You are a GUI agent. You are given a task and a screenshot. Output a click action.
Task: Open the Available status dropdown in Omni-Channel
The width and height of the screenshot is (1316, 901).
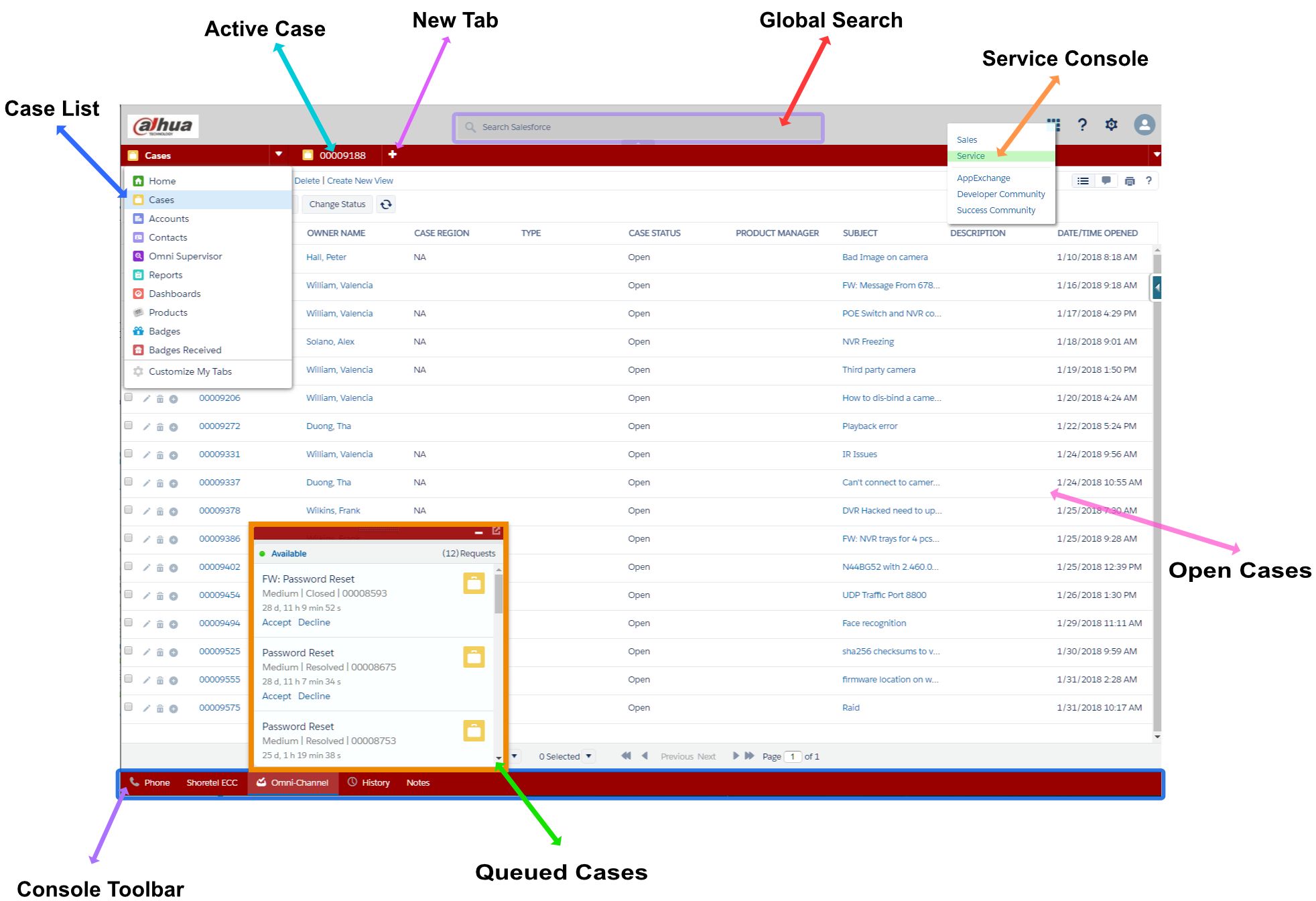pos(288,554)
